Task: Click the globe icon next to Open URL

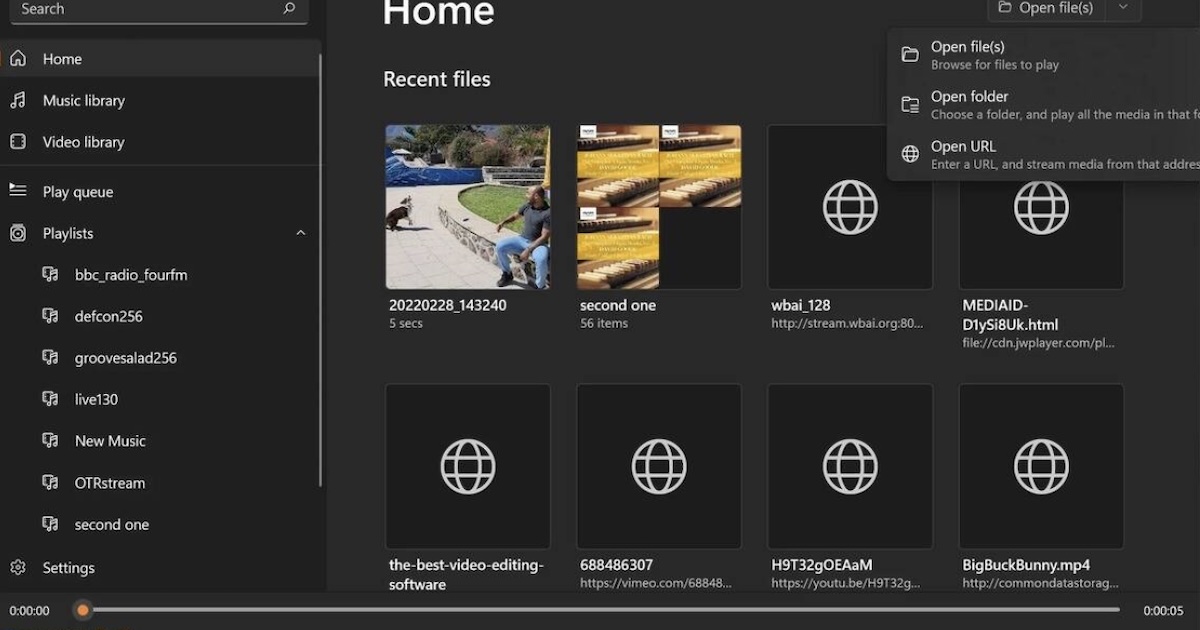Action: coord(910,154)
